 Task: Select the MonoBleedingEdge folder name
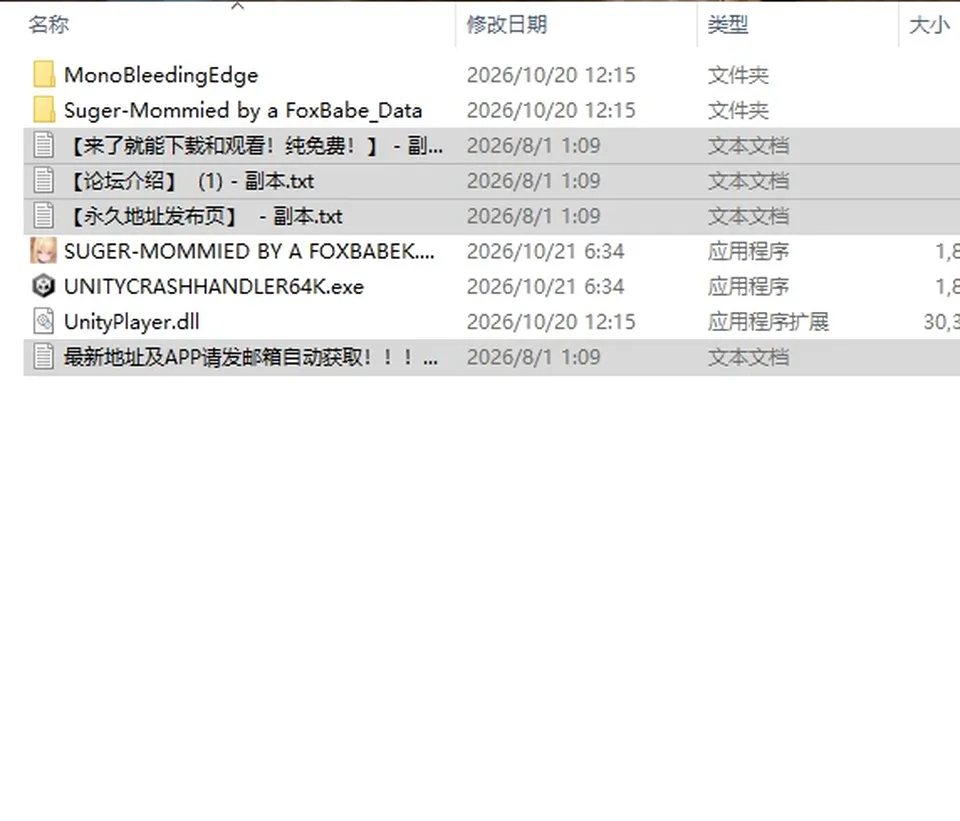[161, 75]
